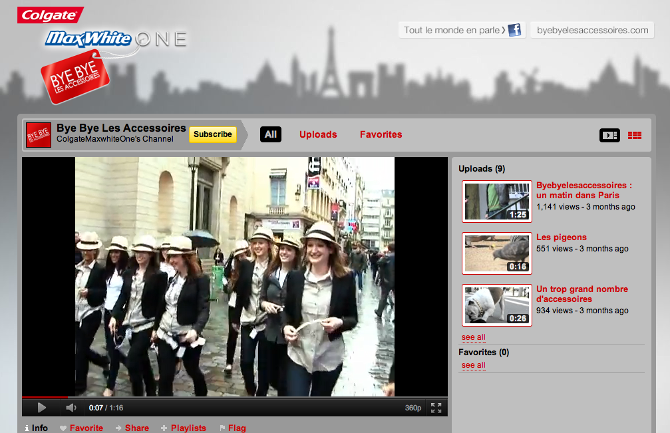Click 551 views - 3 months ago text
This screenshot has width=670, height=433.
tap(582, 249)
